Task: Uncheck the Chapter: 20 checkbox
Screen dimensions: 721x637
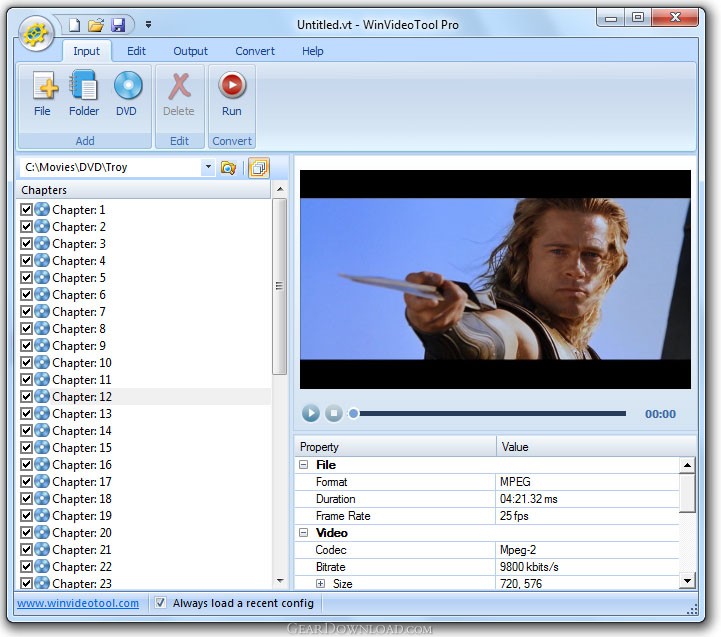Action: click(26, 533)
